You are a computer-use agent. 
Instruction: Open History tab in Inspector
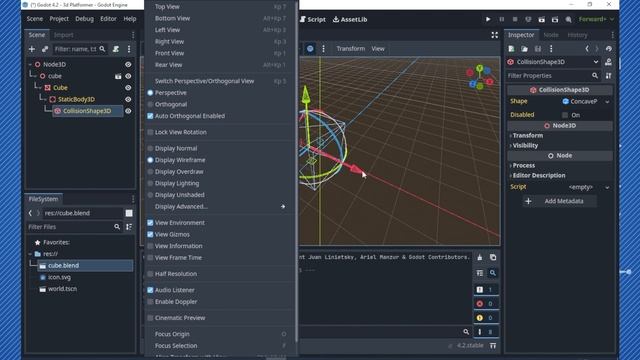pyautogui.click(x=577, y=35)
